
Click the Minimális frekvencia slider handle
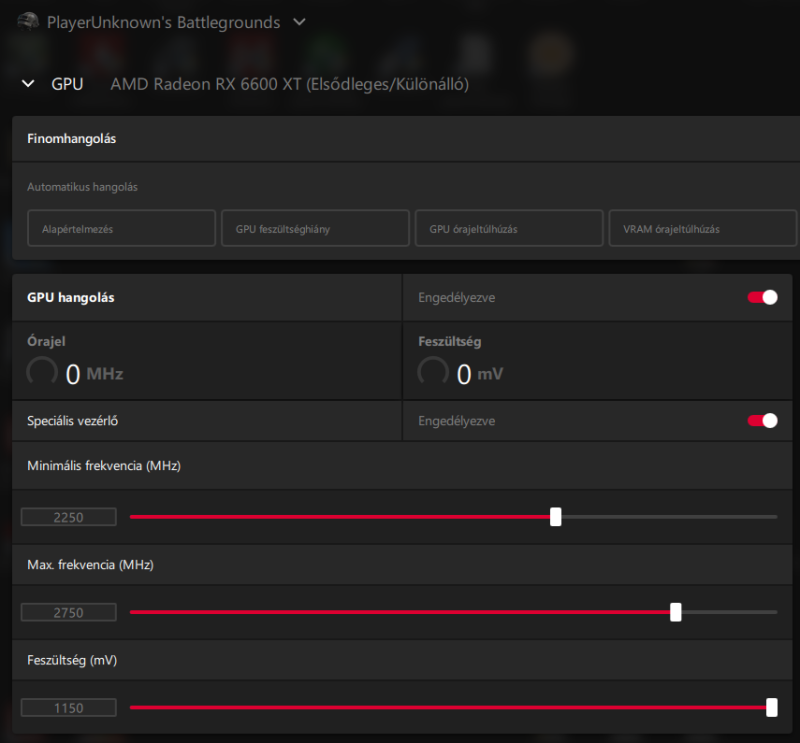[556, 517]
